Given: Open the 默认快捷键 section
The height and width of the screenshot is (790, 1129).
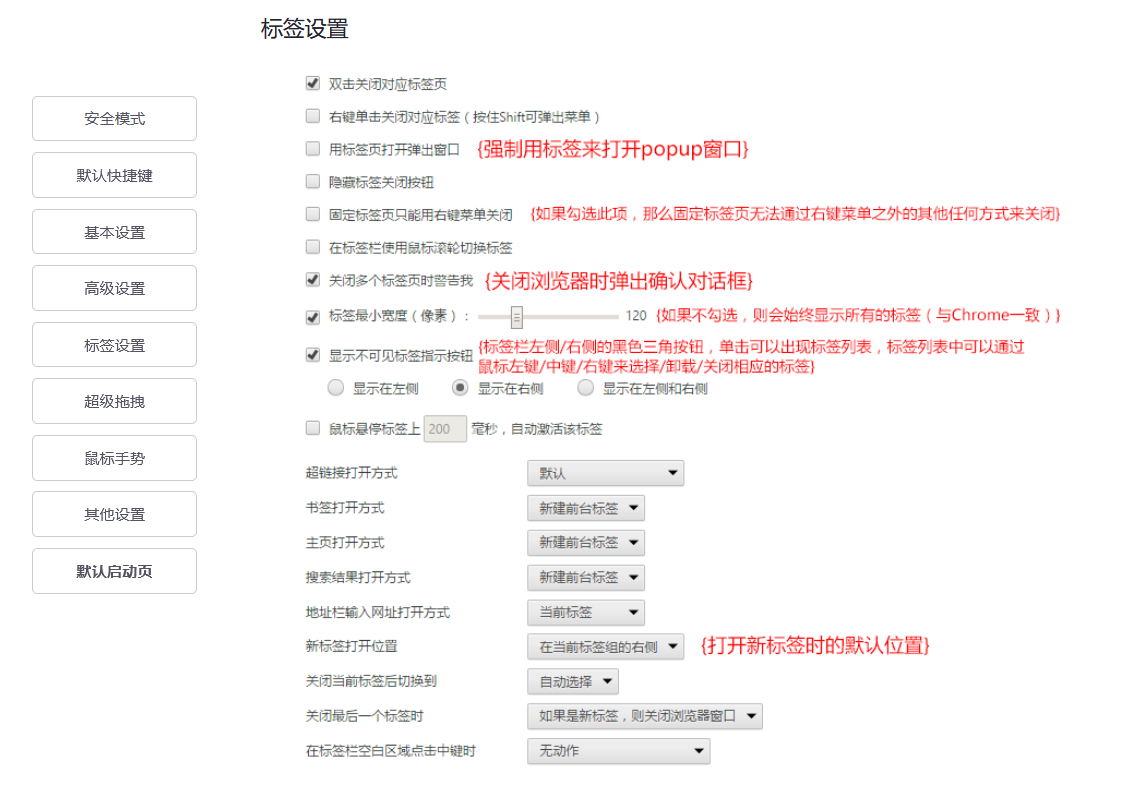Looking at the screenshot, I should (113, 174).
